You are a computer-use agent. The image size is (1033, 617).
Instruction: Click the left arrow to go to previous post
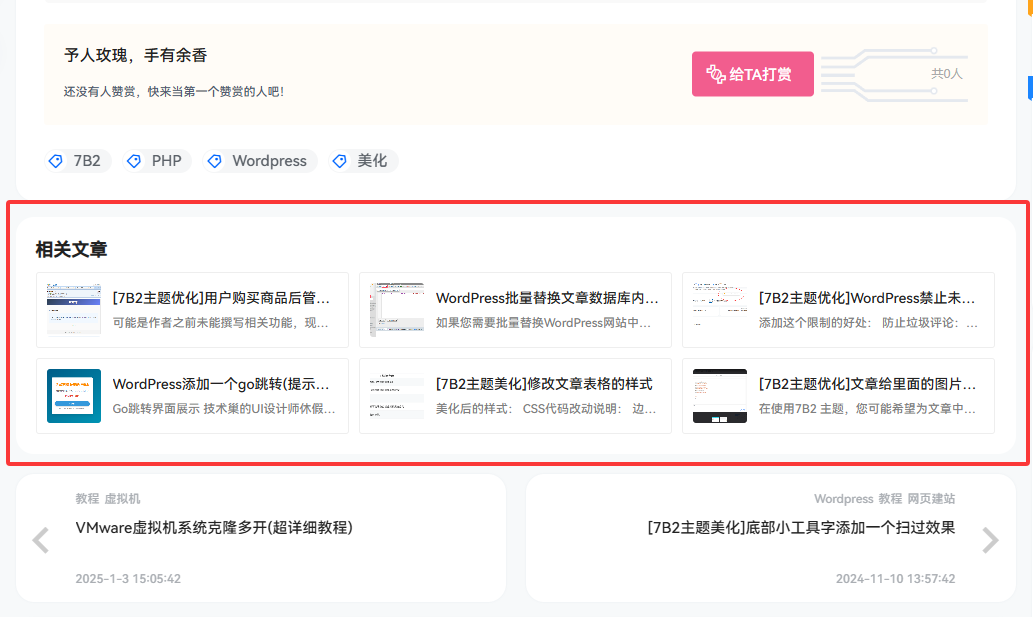click(39, 540)
